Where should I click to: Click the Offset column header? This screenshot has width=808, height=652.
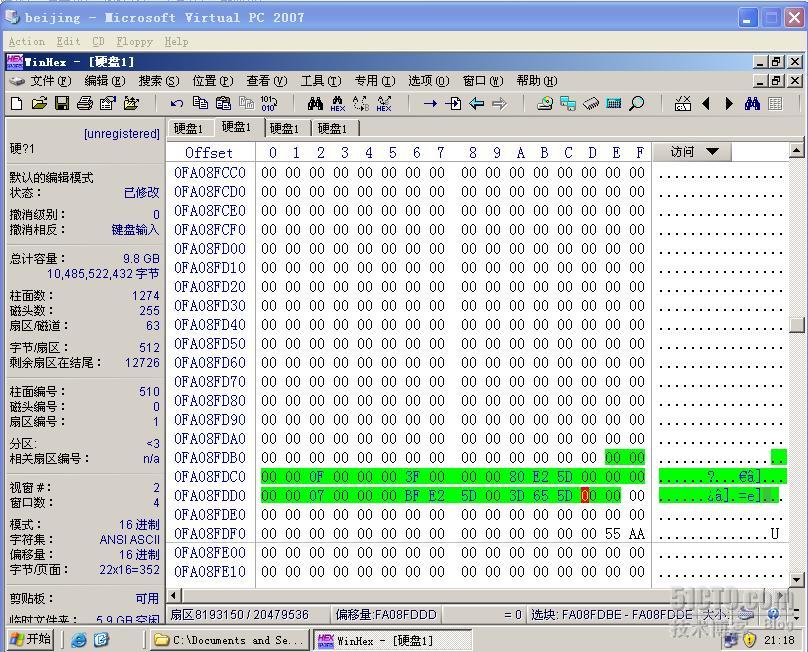tap(209, 153)
